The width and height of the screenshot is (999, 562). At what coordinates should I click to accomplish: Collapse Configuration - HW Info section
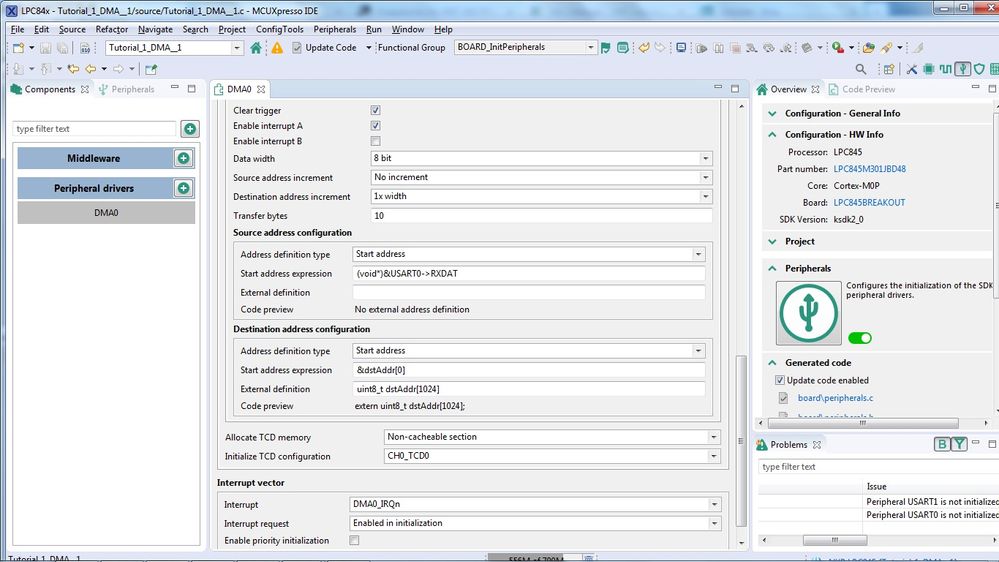(x=772, y=134)
